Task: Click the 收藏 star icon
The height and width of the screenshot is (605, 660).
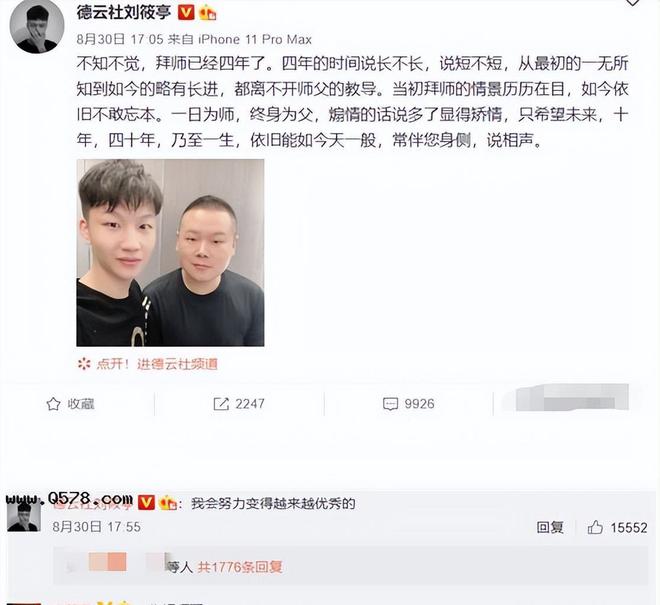Action: [53, 404]
